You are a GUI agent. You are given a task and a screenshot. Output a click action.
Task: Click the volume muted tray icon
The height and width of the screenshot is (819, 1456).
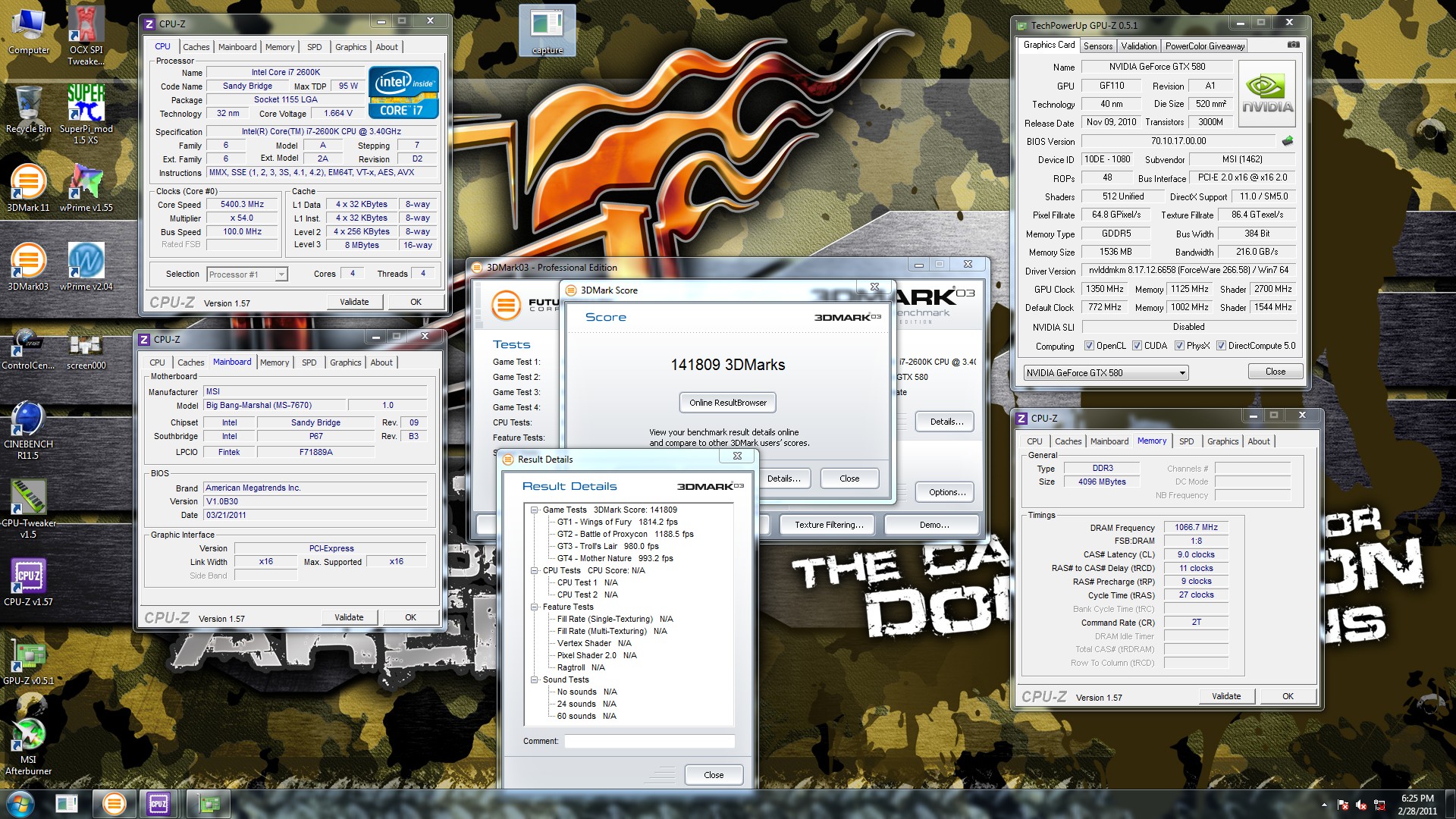click(1361, 805)
